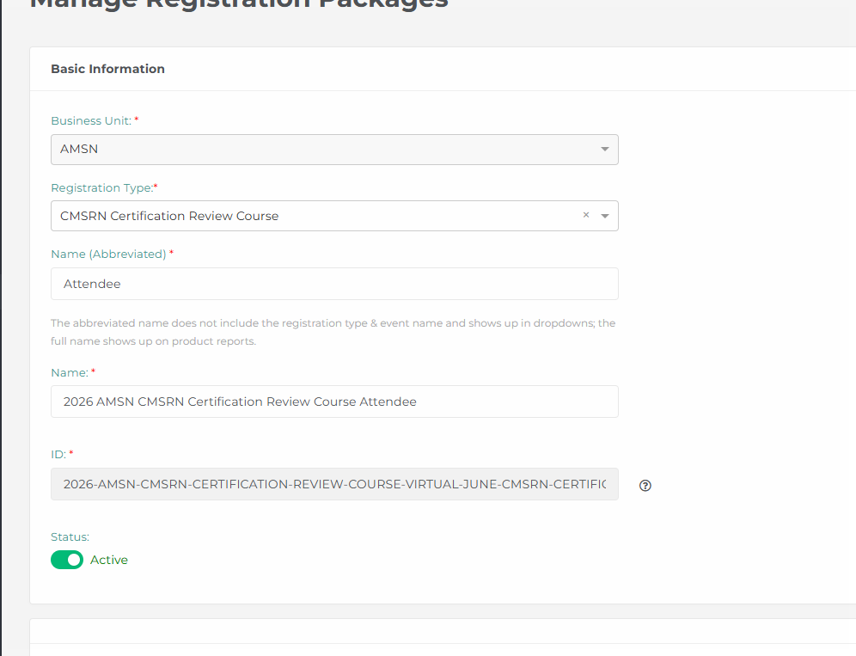Click the Status label

click(70, 537)
